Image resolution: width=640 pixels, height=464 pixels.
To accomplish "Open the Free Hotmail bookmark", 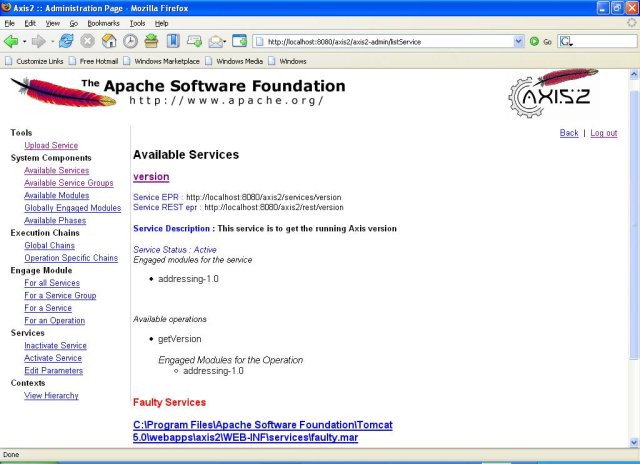I will coord(93,61).
